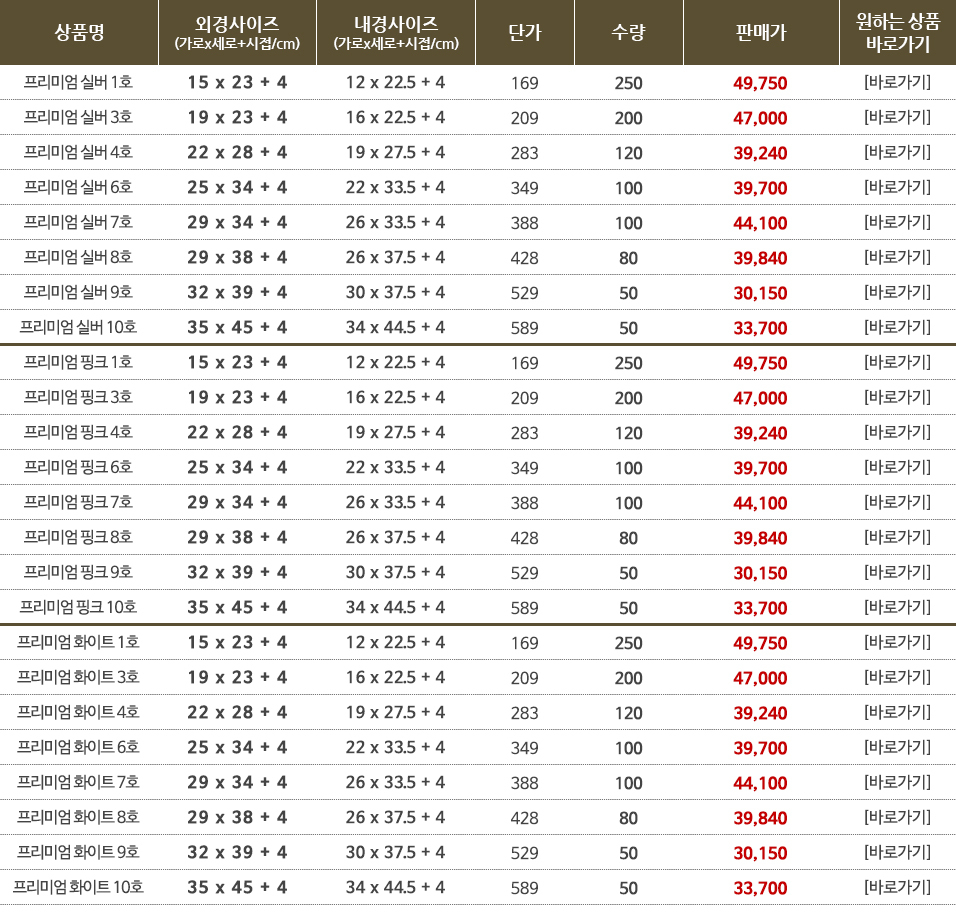Click the 수량 column header
The image size is (956, 922).
628,33
